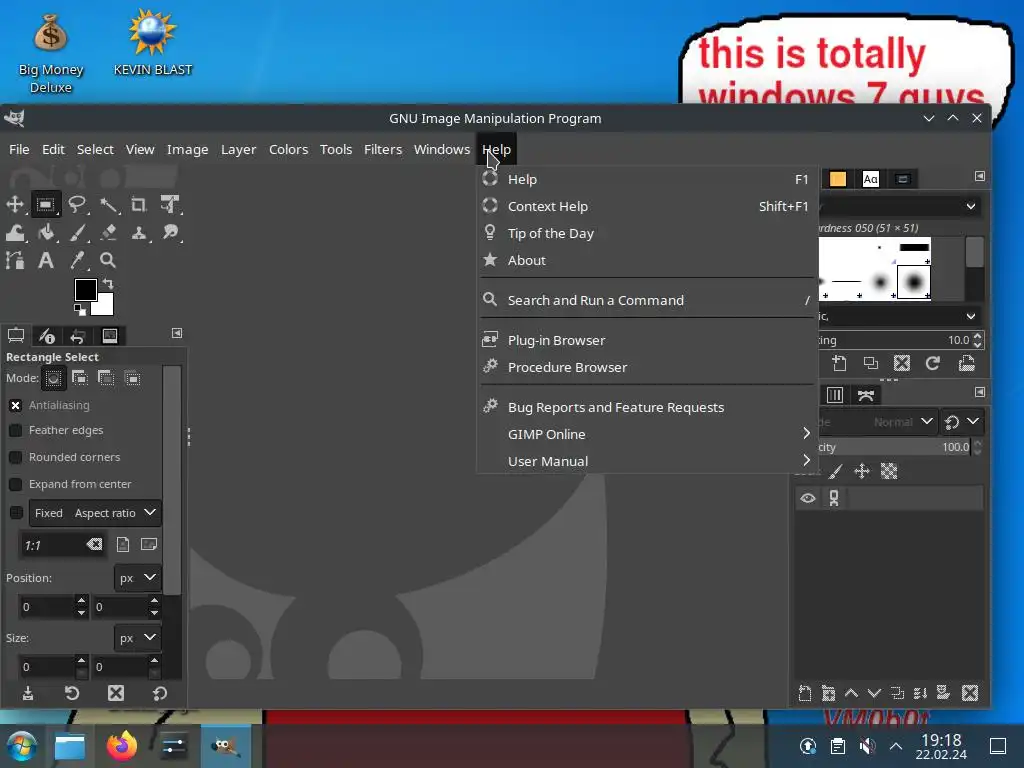Restore tool preset icon in Tool Options
Image resolution: width=1024 pixels, height=768 pixels.
72,693
